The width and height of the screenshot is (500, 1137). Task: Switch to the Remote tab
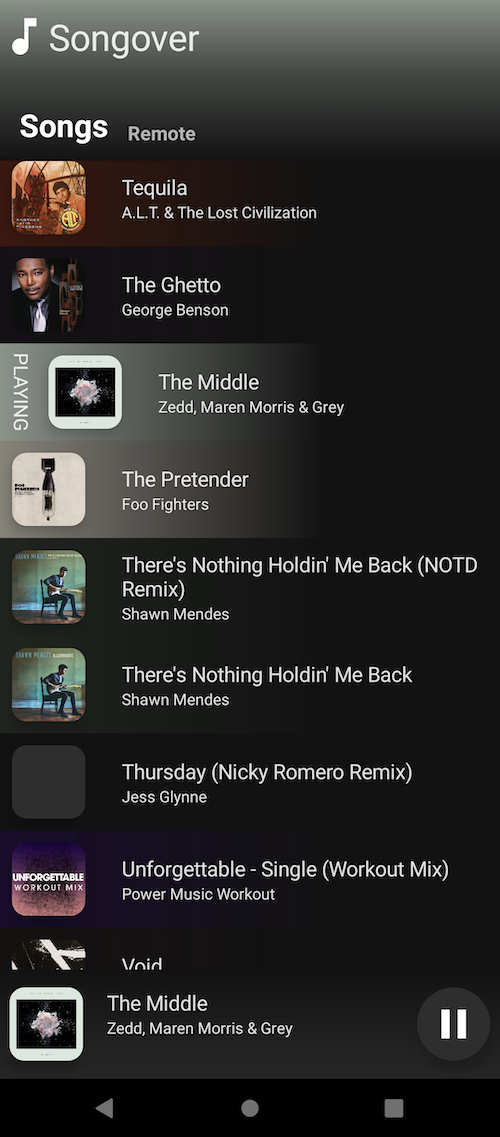point(162,133)
